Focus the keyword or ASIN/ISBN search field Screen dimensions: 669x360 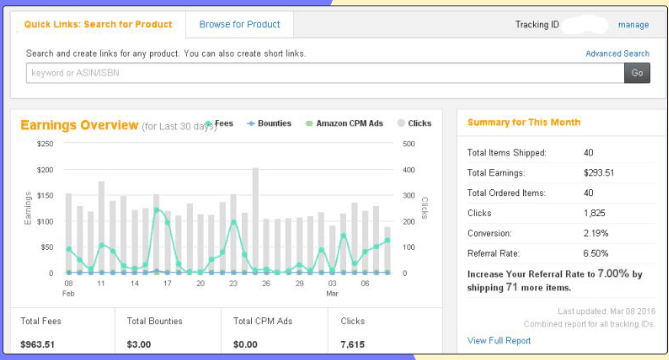(x=325, y=73)
